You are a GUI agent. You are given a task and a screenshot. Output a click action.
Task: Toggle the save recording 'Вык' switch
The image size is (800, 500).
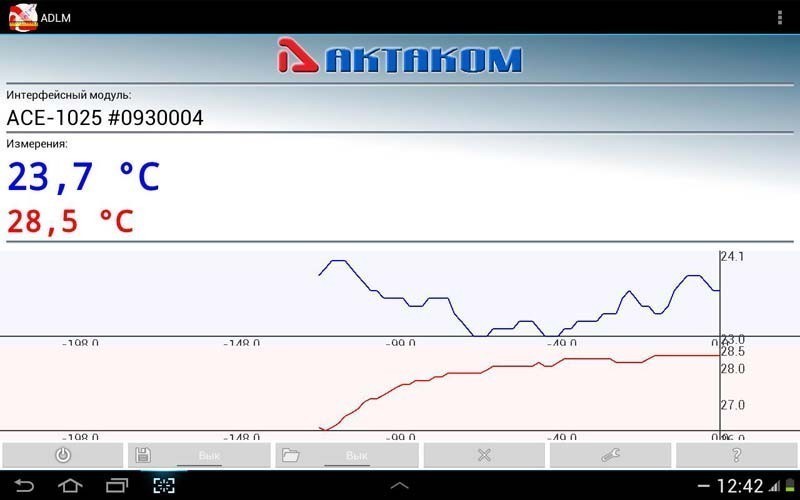[209, 456]
